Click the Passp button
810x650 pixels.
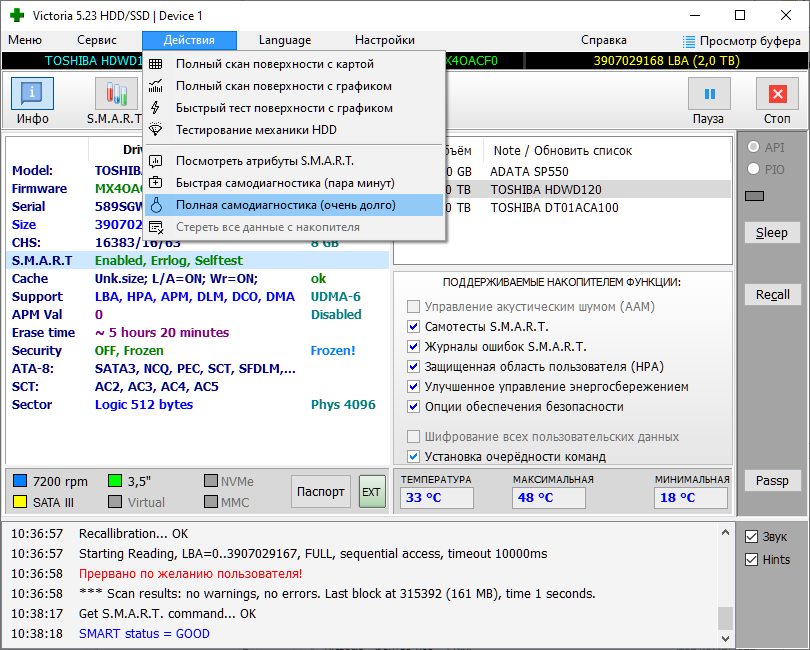tap(772, 481)
